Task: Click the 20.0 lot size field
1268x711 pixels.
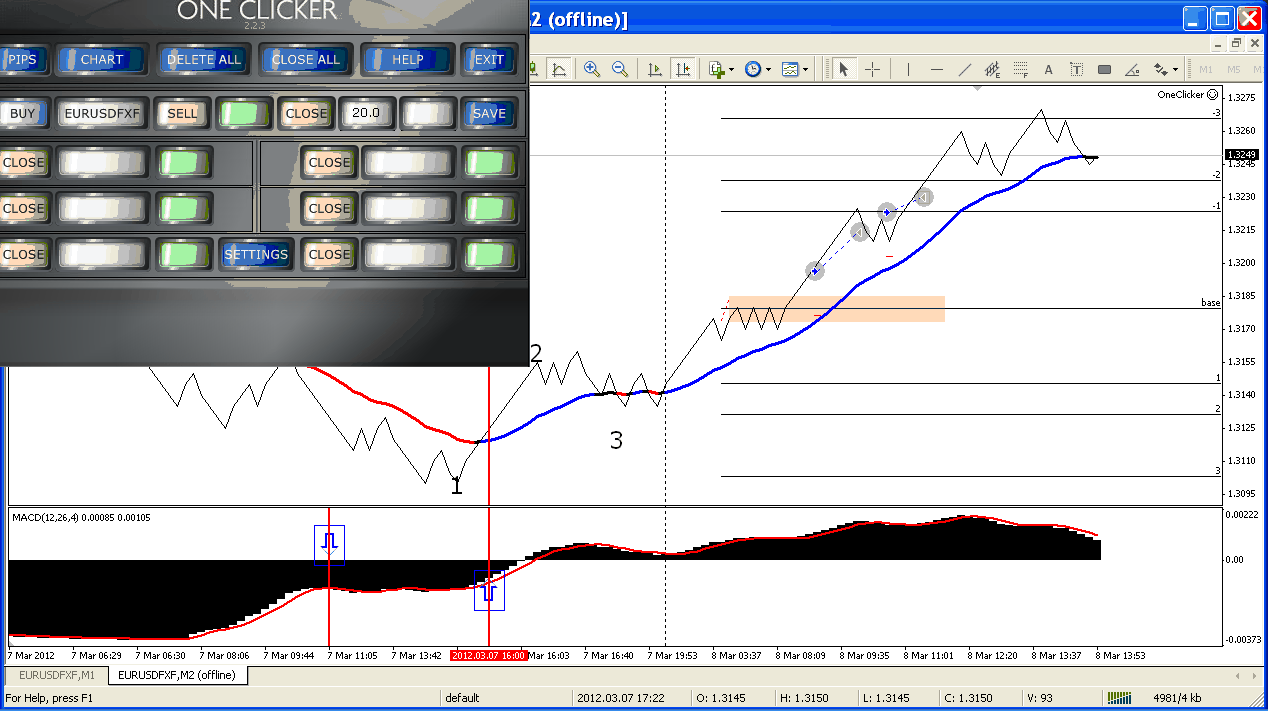Action: (x=366, y=113)
